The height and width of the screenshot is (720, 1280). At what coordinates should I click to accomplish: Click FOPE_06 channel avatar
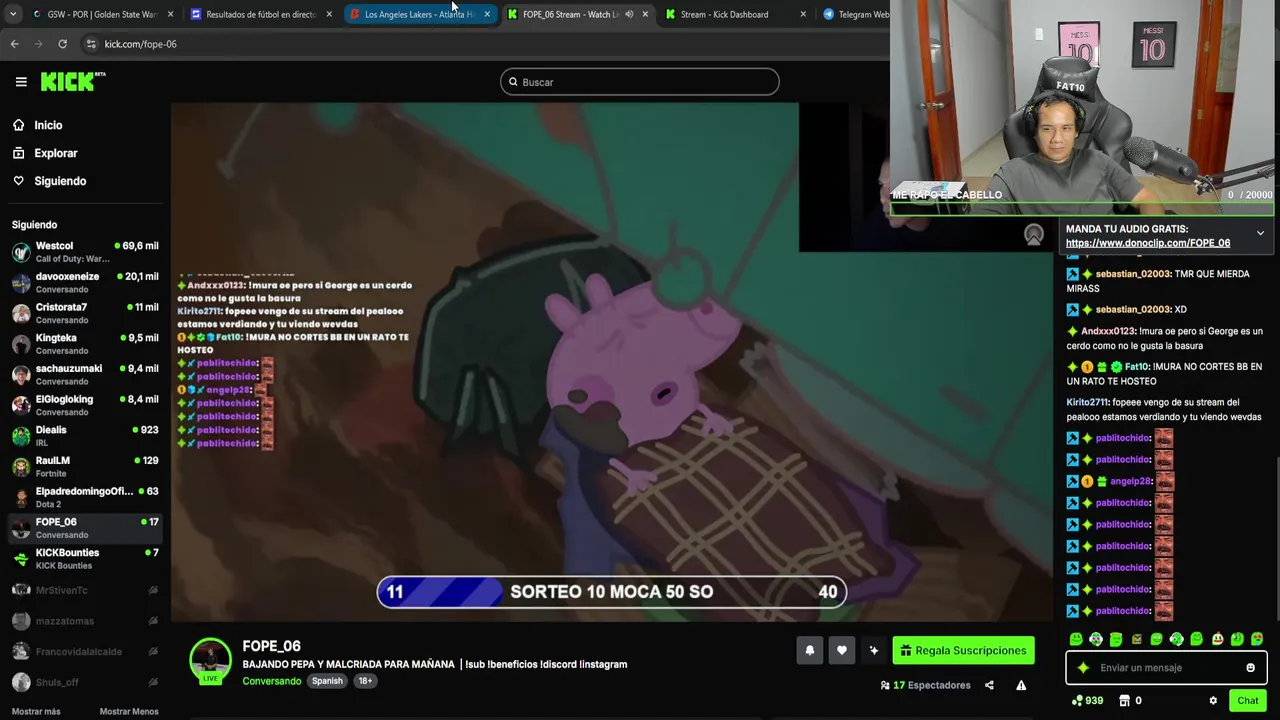[210, 659]
